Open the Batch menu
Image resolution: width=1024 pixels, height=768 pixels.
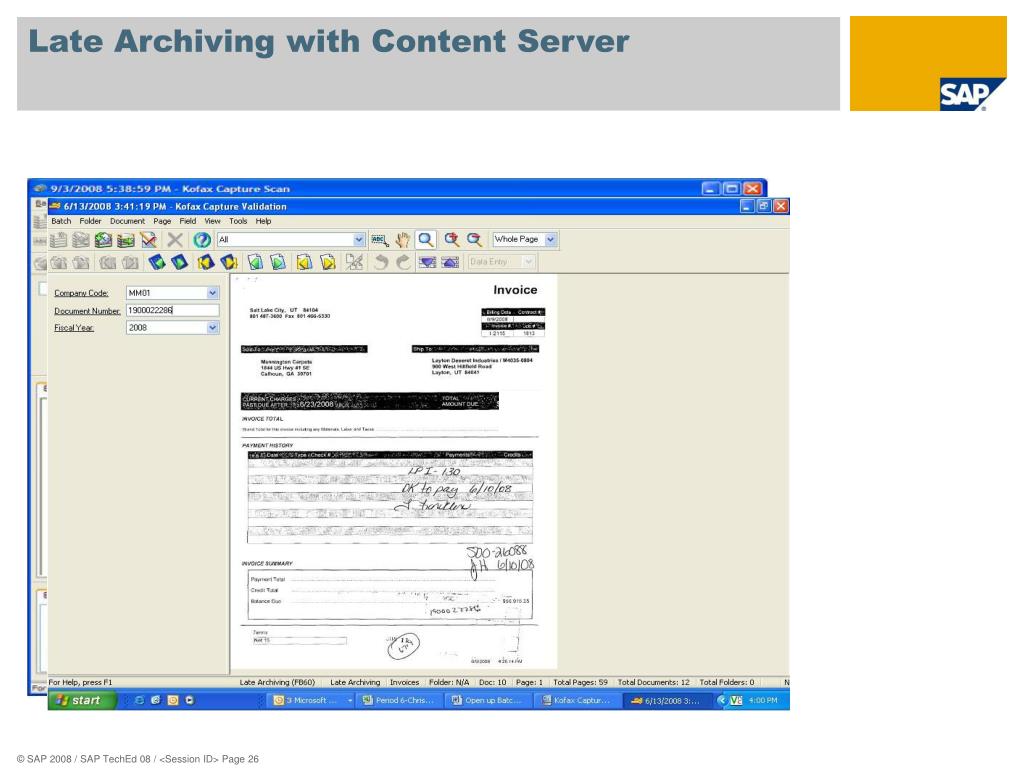pos(61,221)
